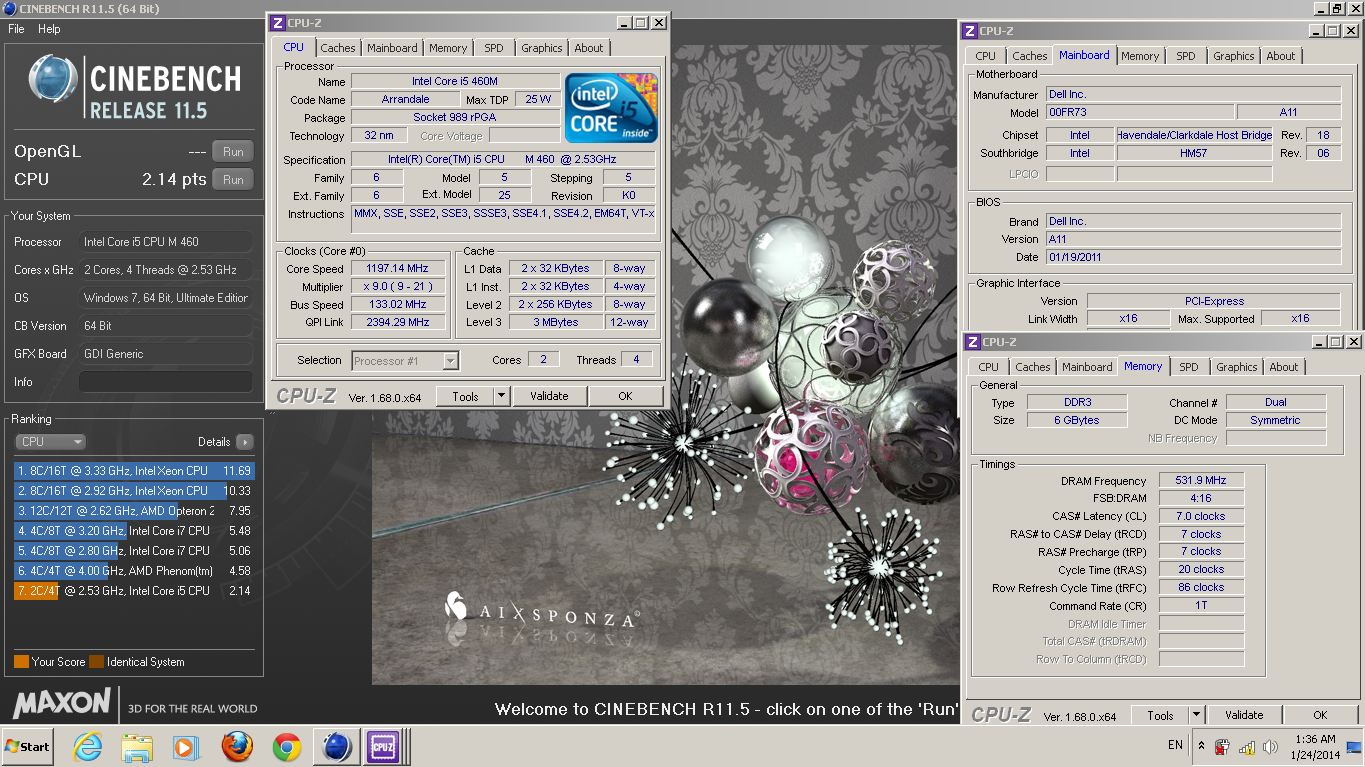
Task: Switch to Caches tab in the CPU-Z CPU window
Action: (x=338, y=48)
